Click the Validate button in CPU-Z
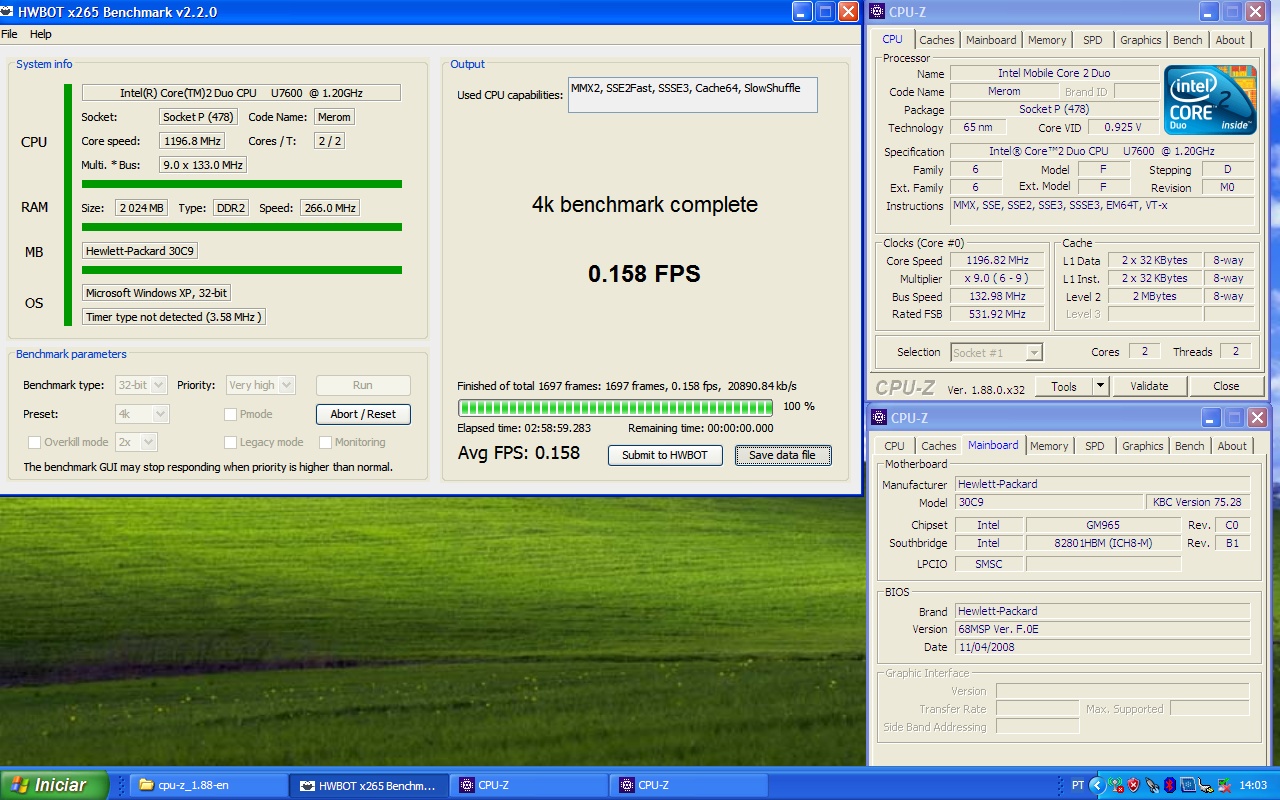 1149,386
